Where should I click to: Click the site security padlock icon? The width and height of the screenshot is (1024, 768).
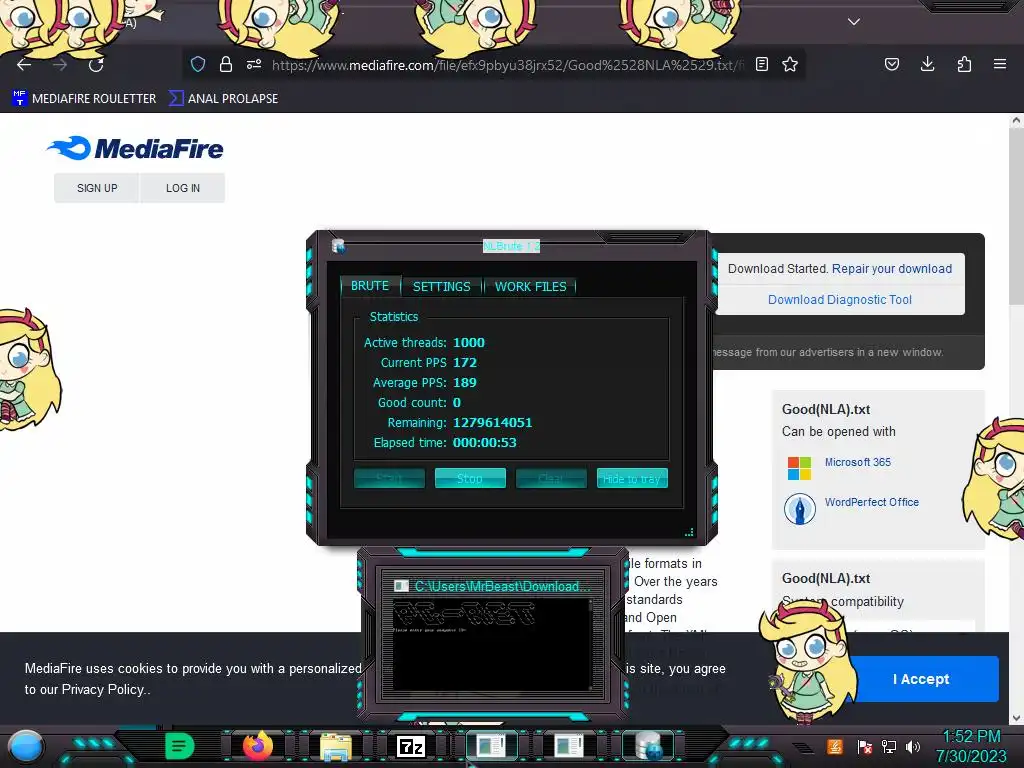click(x=226, y=64)
